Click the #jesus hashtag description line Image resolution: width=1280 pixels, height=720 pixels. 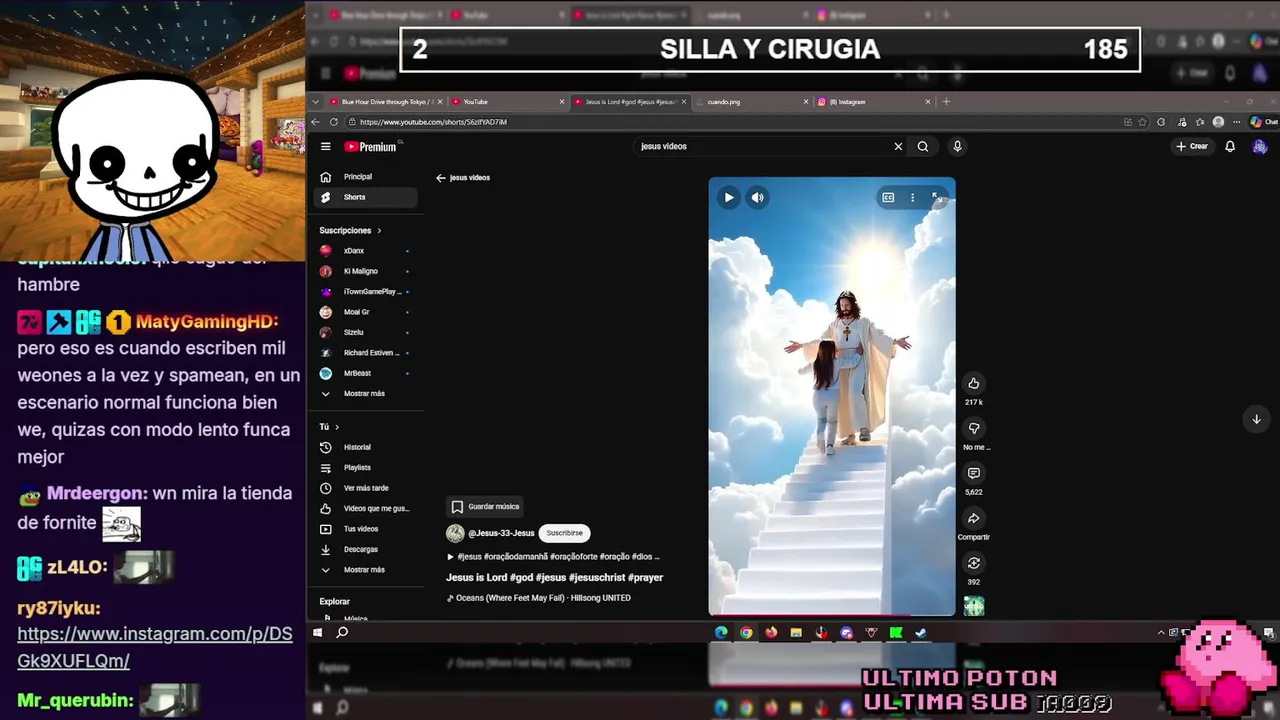553,557
